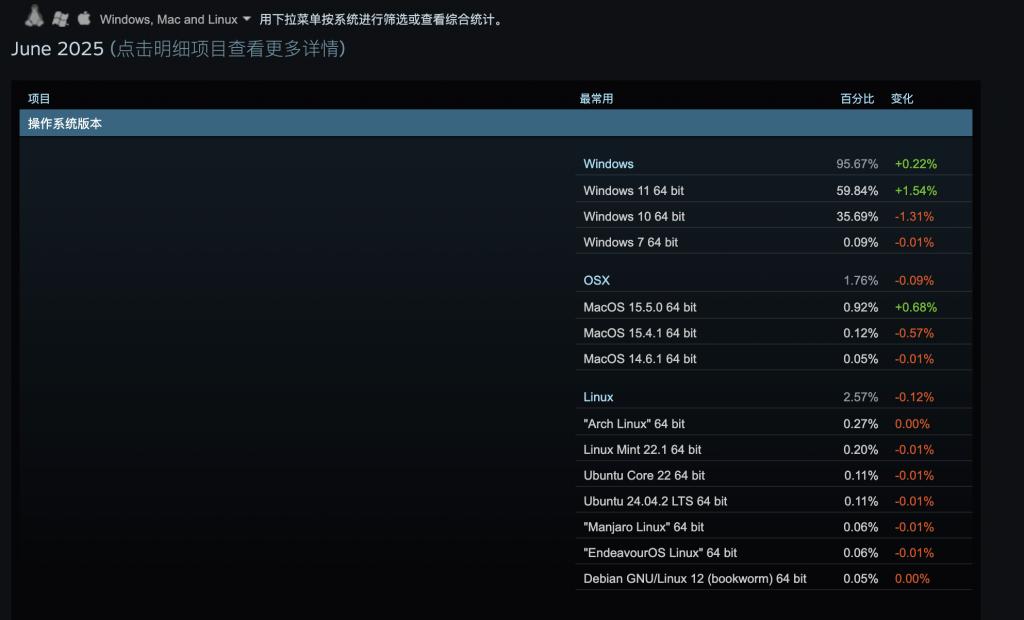Viewport: 1024px width, 620px height.
Task: Click the dropdown arrow beside Linux
Action: point(247,19)
